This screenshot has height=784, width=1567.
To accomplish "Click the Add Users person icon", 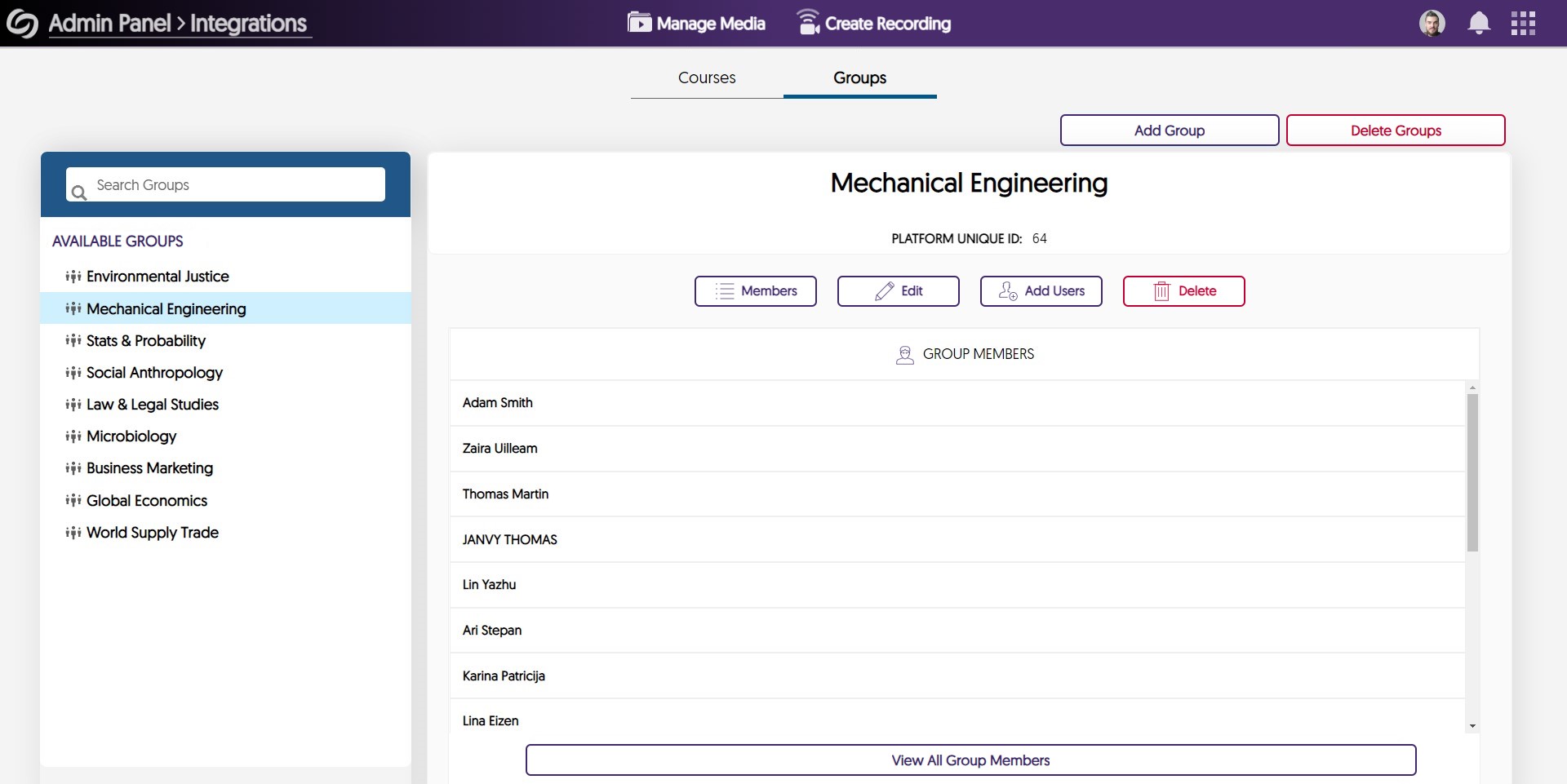I will [1008, 291].
